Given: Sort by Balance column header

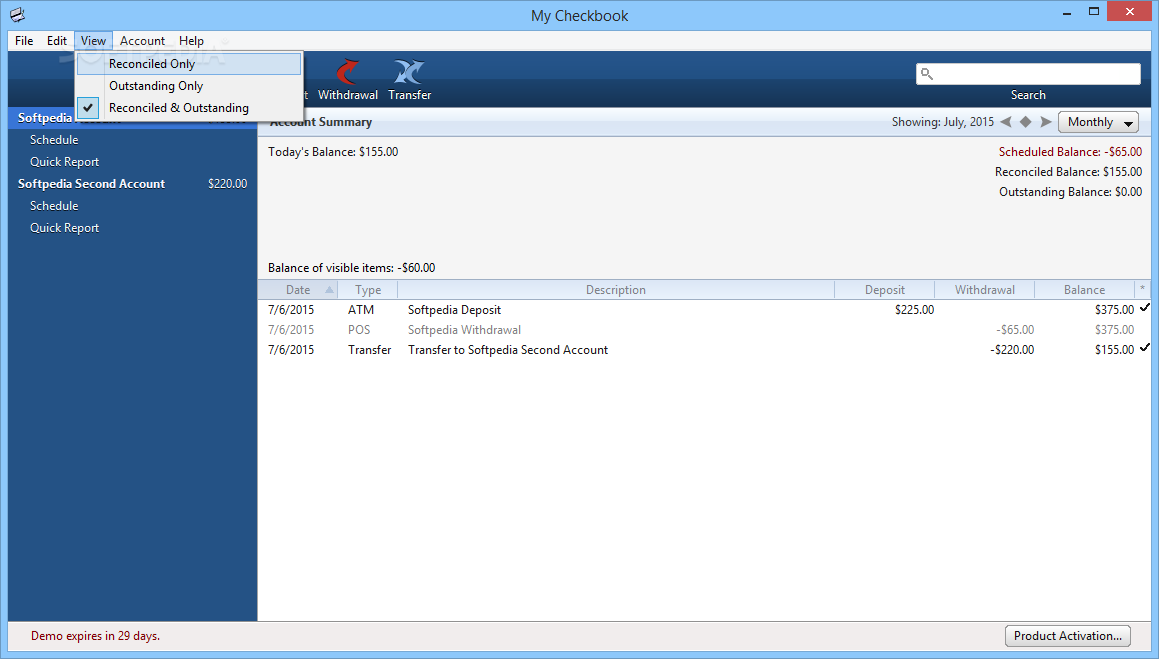Looking at the screenshot, I should click(1084, 290).
